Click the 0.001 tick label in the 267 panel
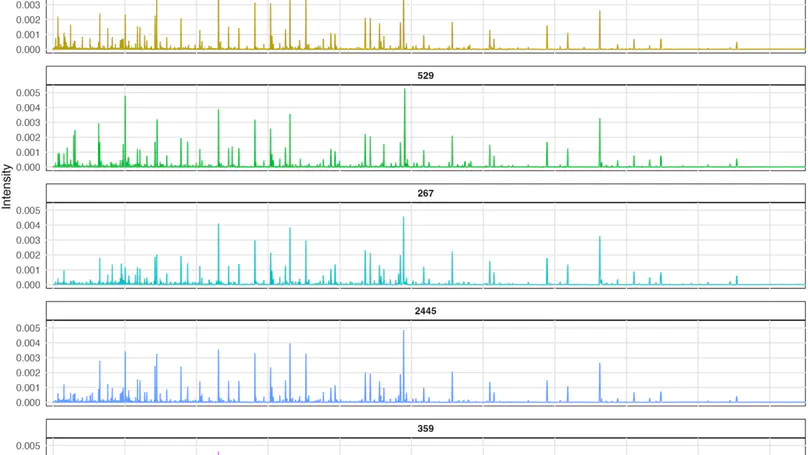 pyautogui.click(x=28, y=271)
